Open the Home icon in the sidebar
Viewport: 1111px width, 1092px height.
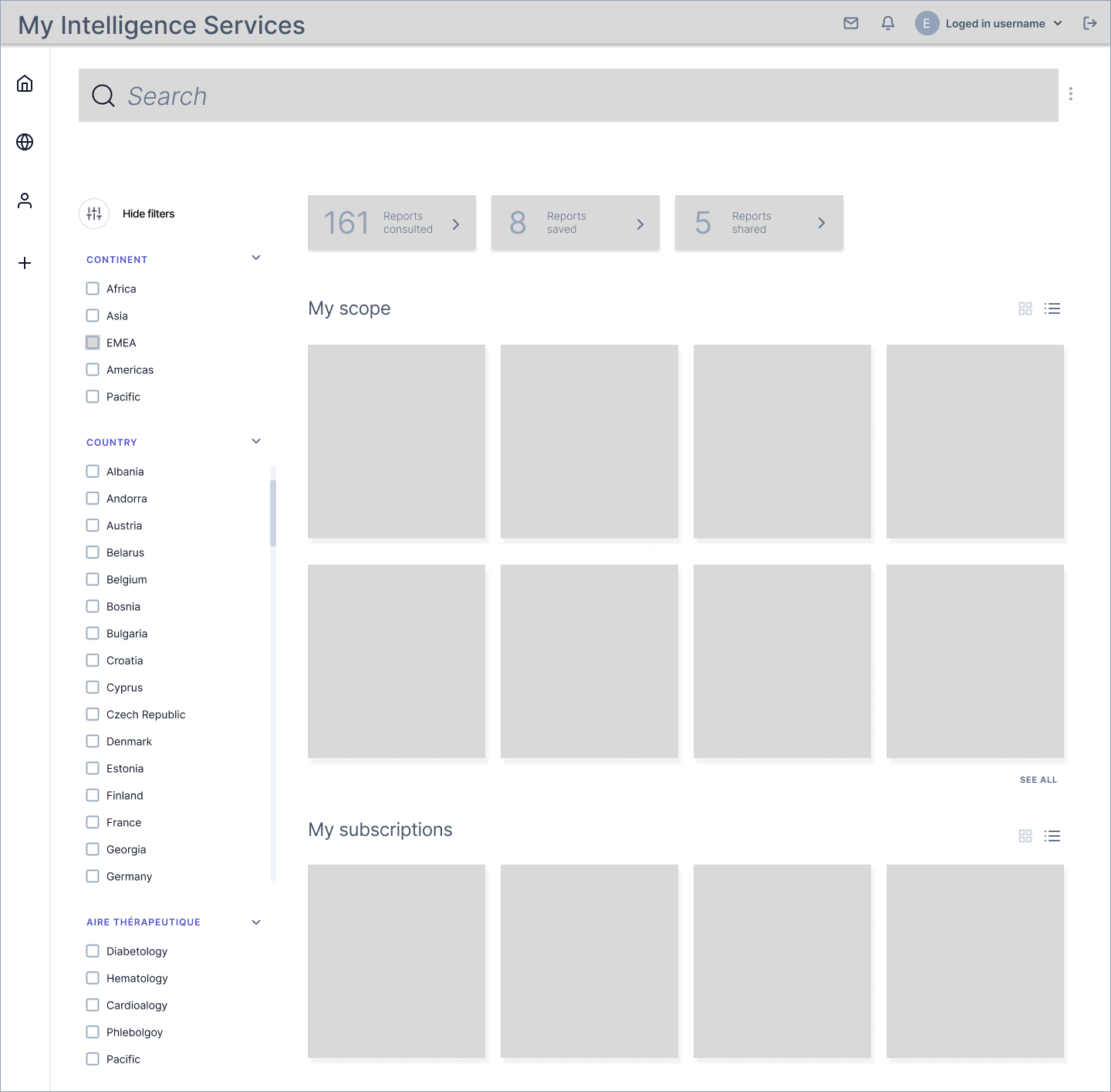(25, 84)
